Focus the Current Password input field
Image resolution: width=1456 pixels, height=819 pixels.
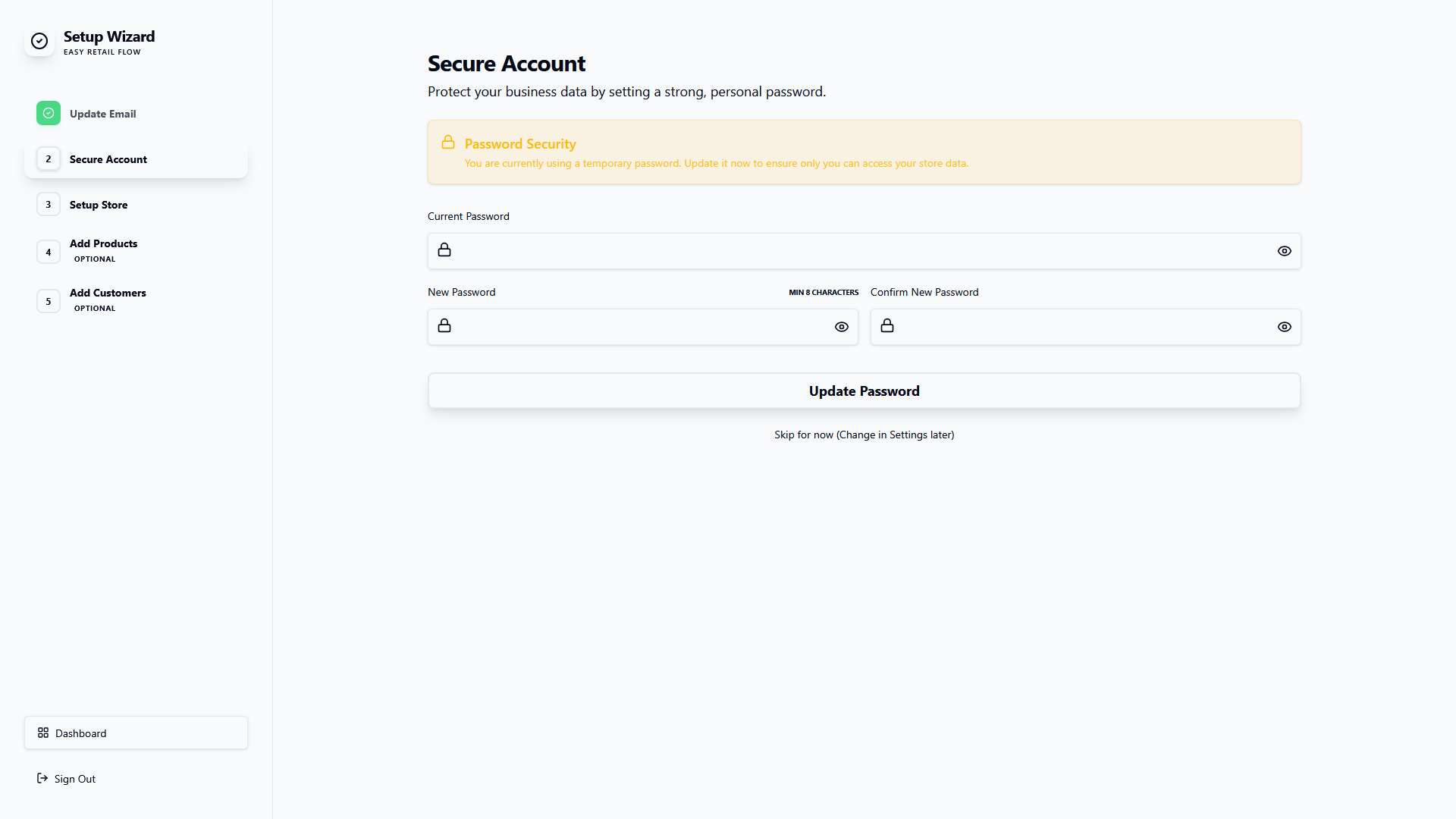864,251
